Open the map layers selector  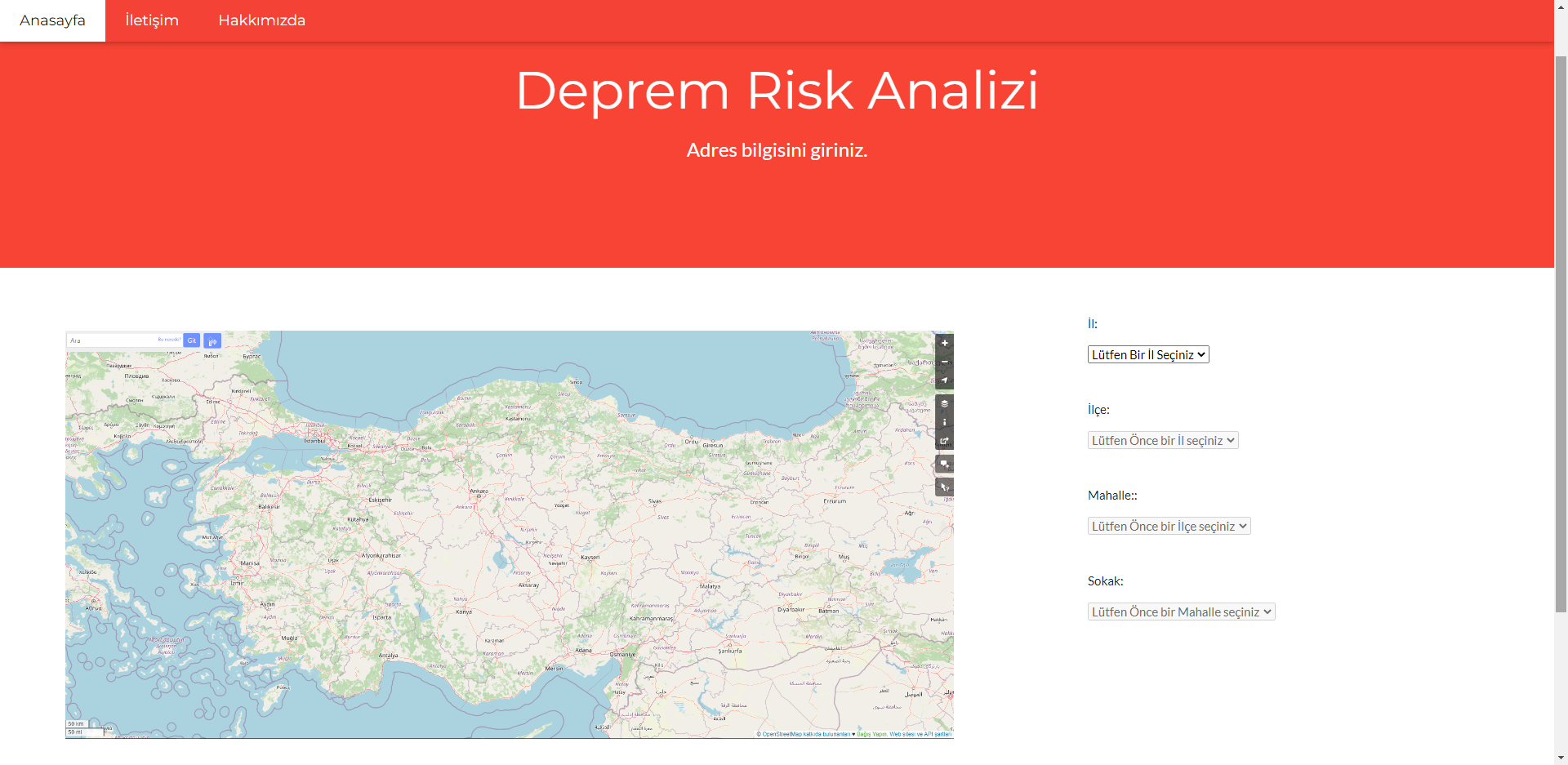[945, 403]
